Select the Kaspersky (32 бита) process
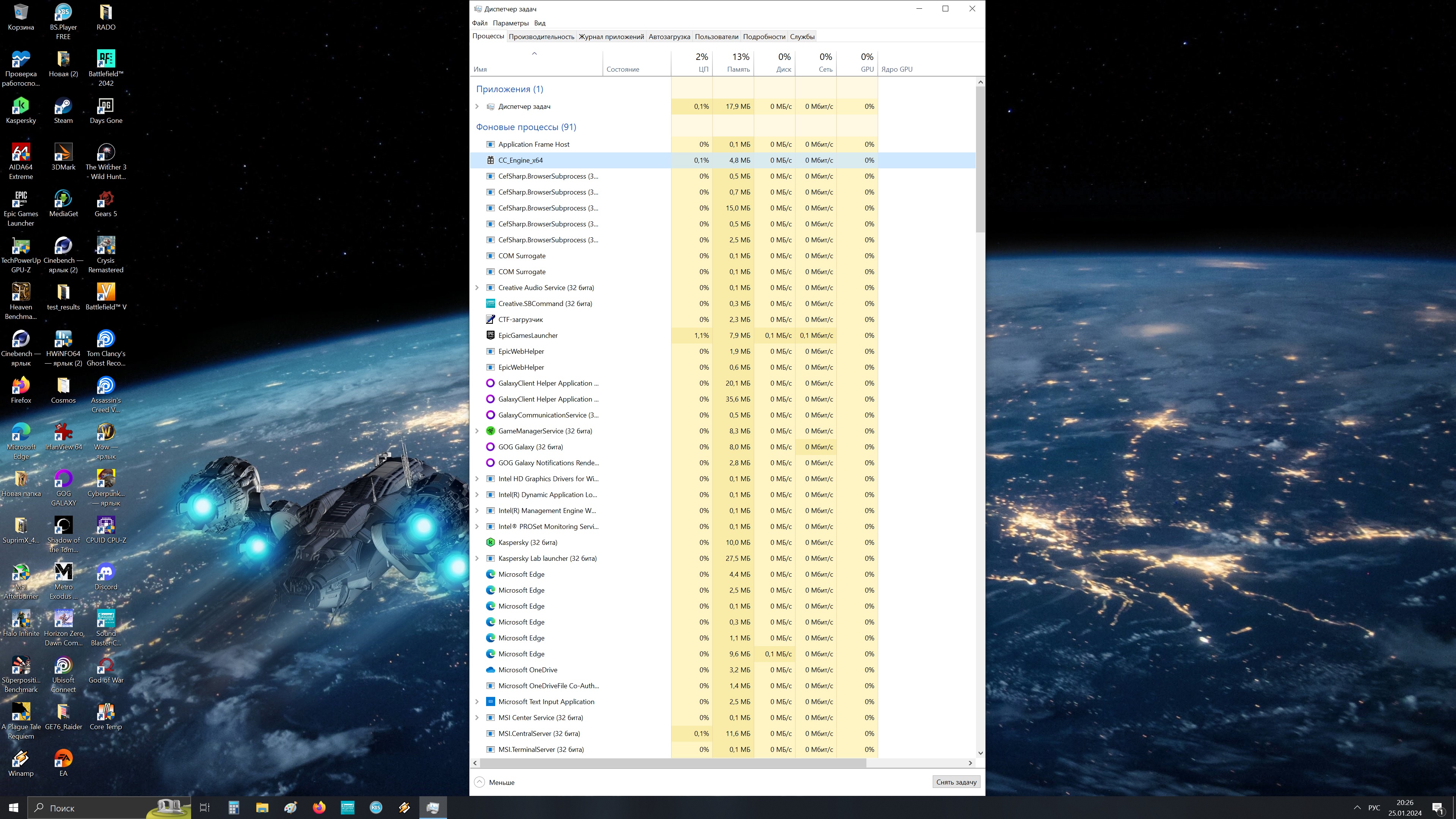 coord(527,542)
